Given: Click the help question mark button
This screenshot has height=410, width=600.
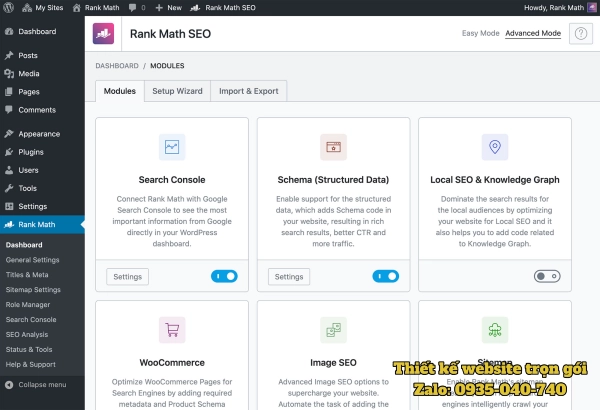Looking at the screenshot, I should click(580, 34).
